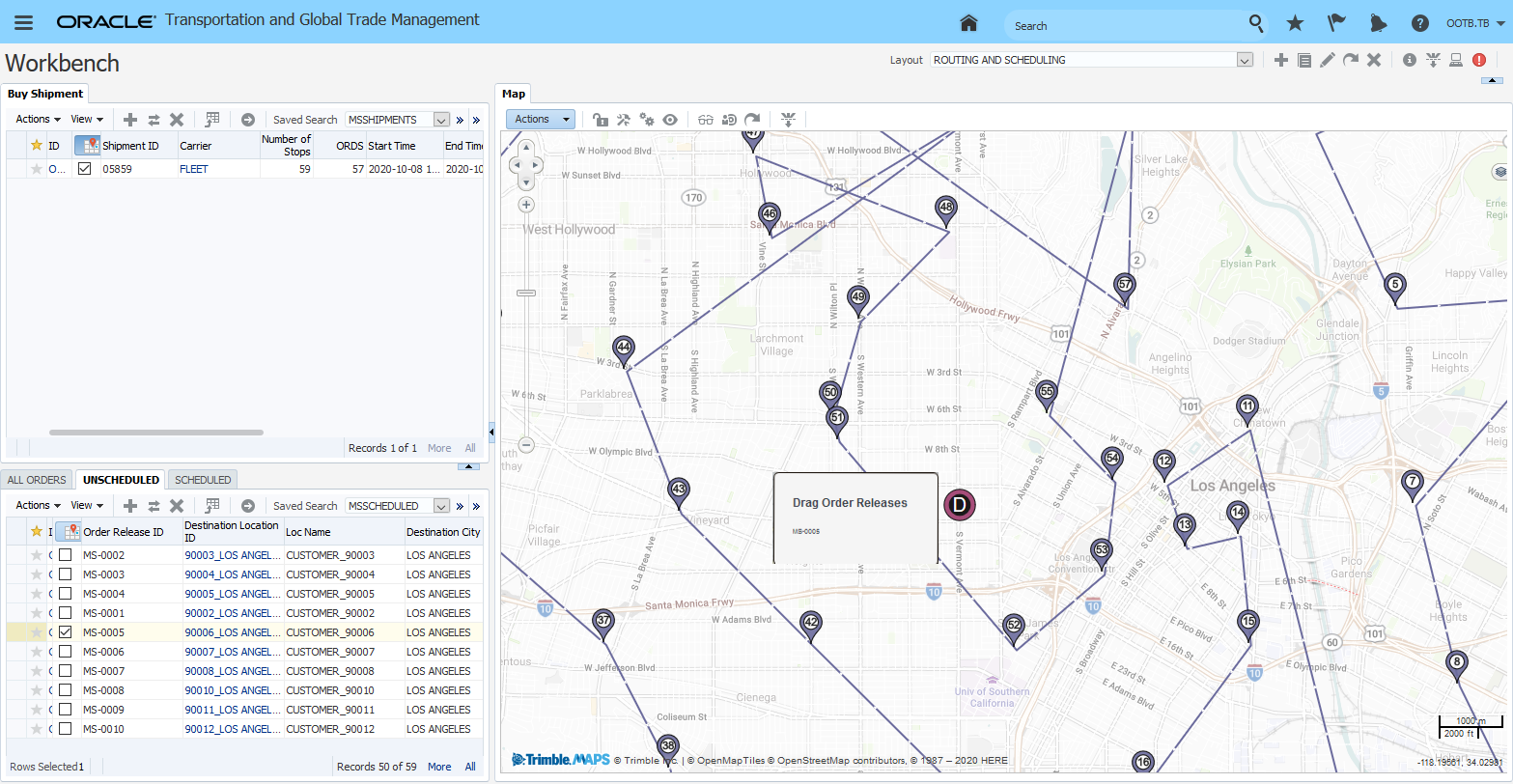Click the red alert icon in layout toolbar

point(1479,60)
